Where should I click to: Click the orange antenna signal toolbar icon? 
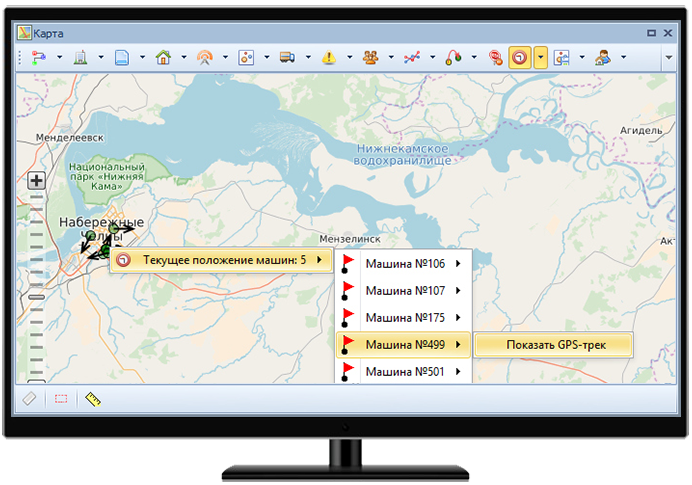(x=204, y=57)
